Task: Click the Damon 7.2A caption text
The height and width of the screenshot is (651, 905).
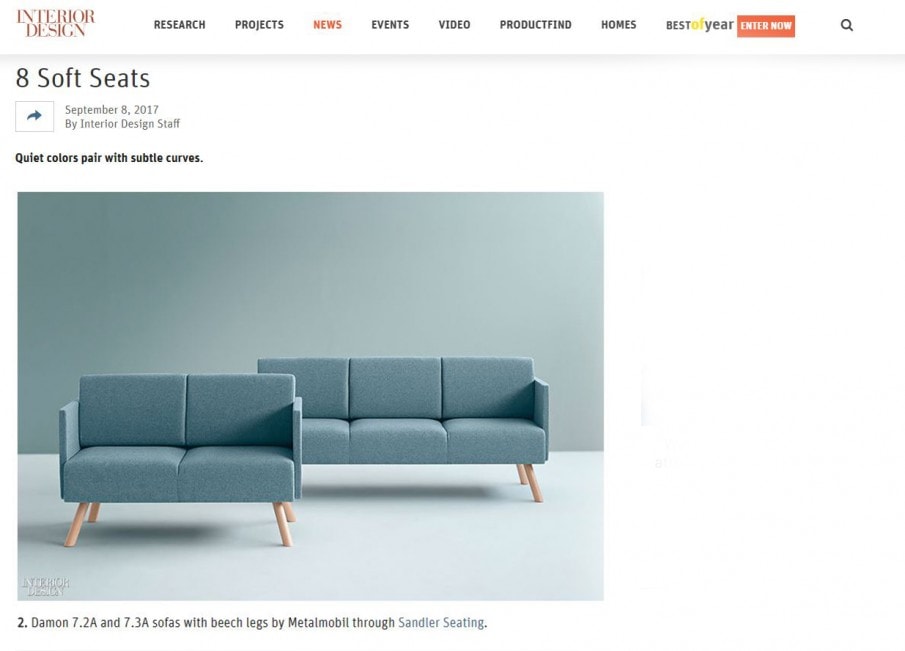Action: (x=252, y=623)
